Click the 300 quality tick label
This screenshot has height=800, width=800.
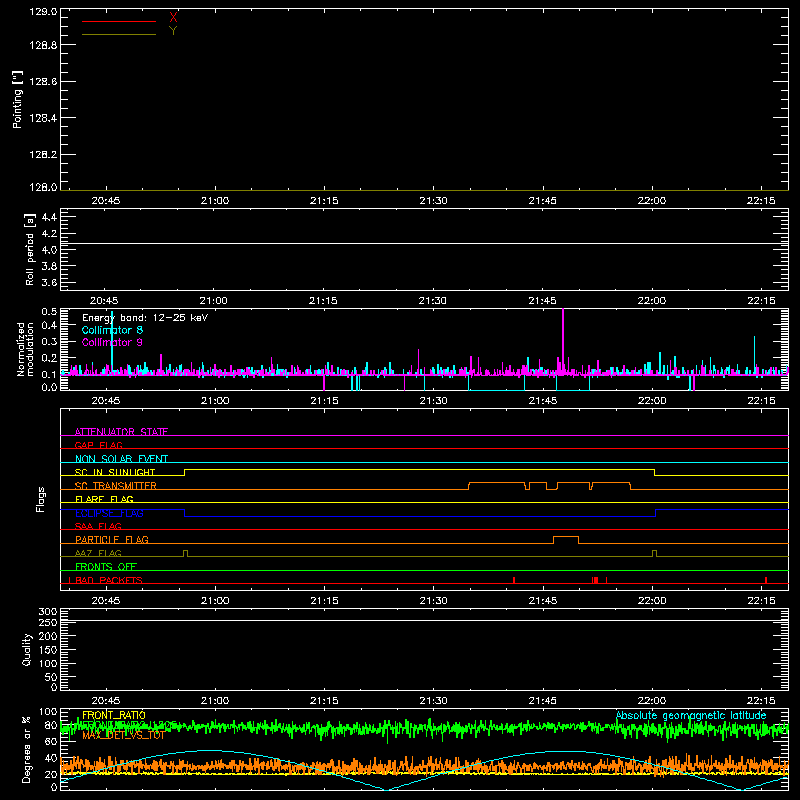47,612
